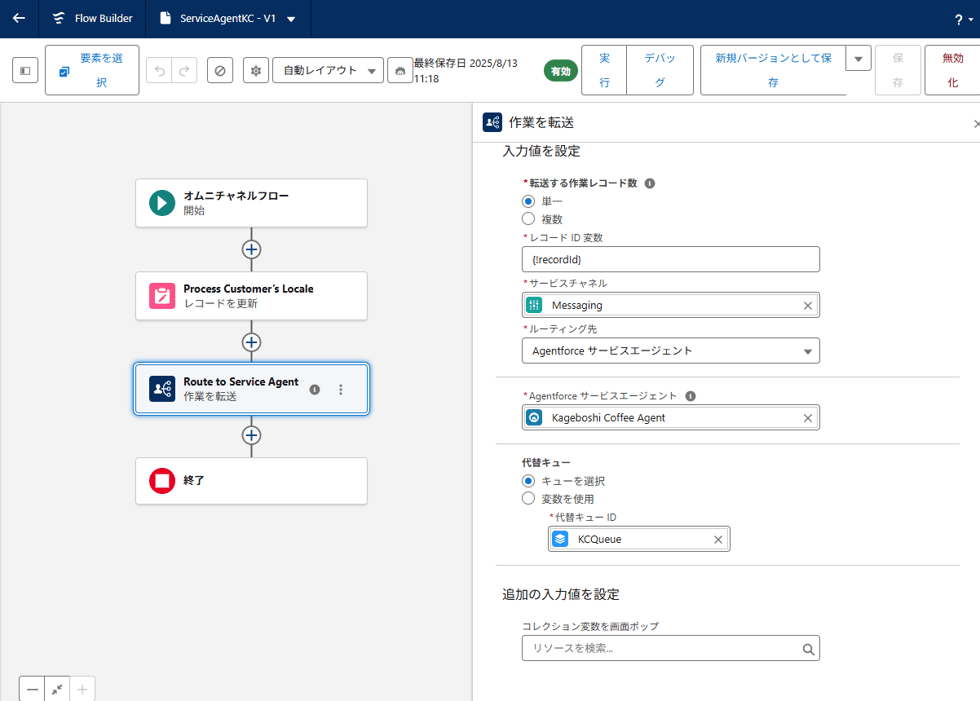Open the ルーティング先 dropdown

pyautogui.click(x=671, y=351)
